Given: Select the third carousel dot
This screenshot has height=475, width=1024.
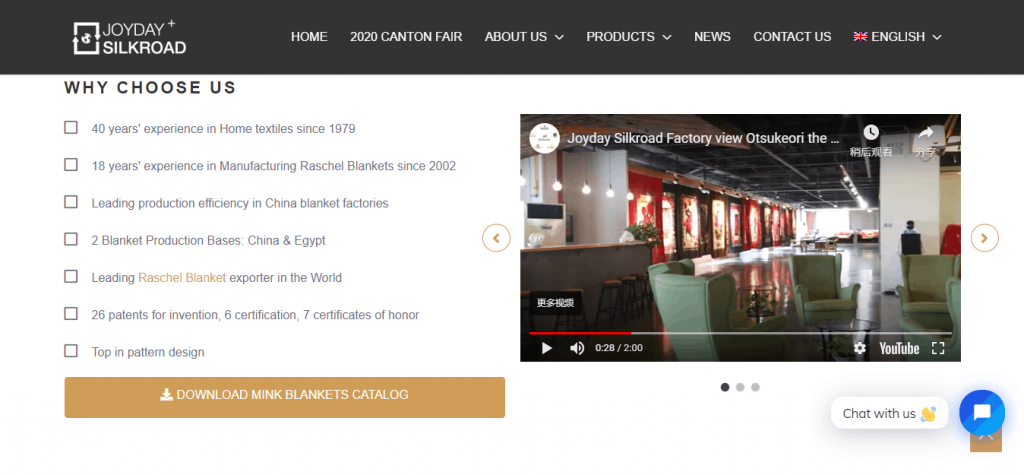Looking at the screenshot, I should tap(755, 387).
